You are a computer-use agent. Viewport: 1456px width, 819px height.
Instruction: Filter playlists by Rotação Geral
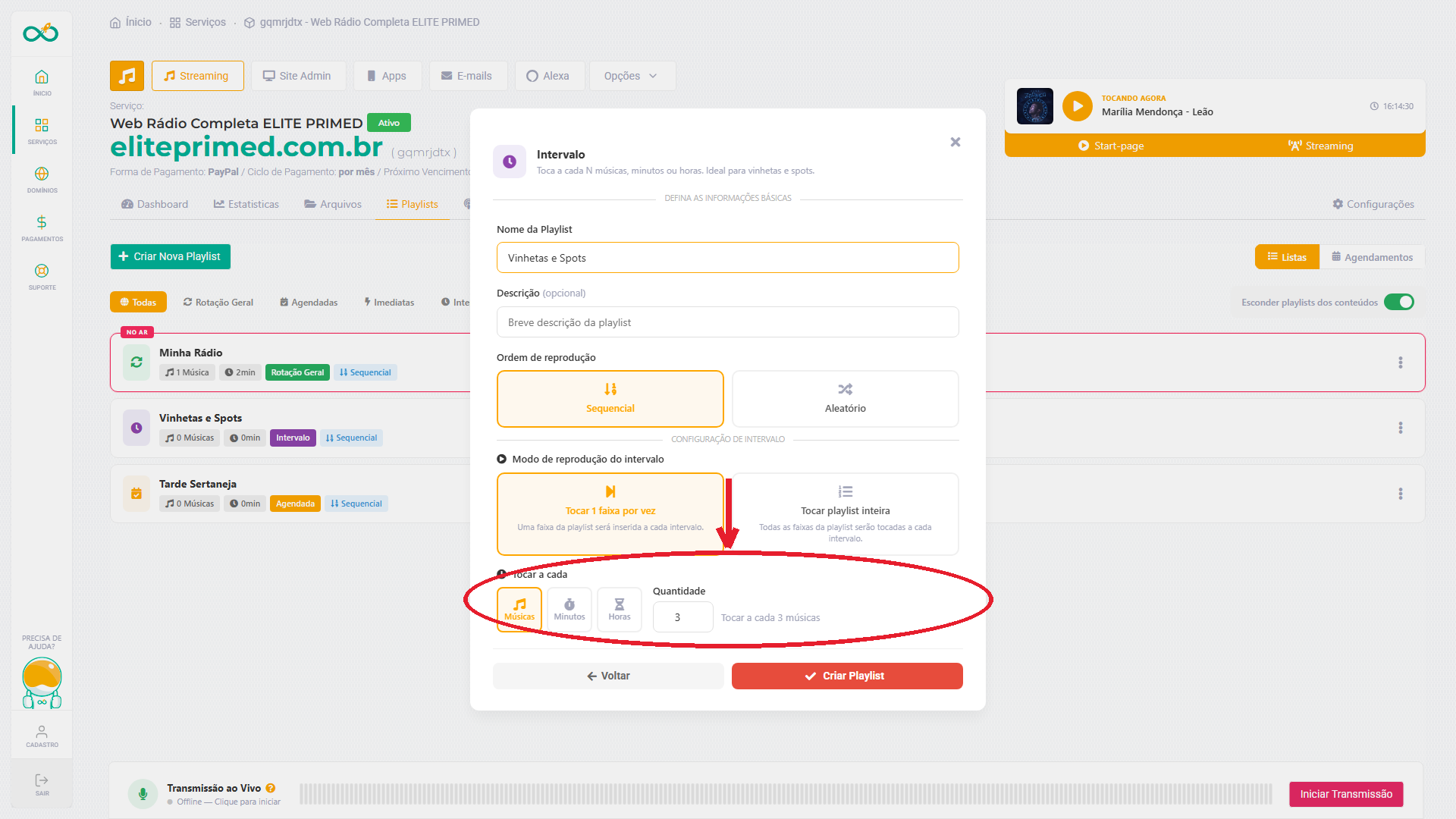218,302
